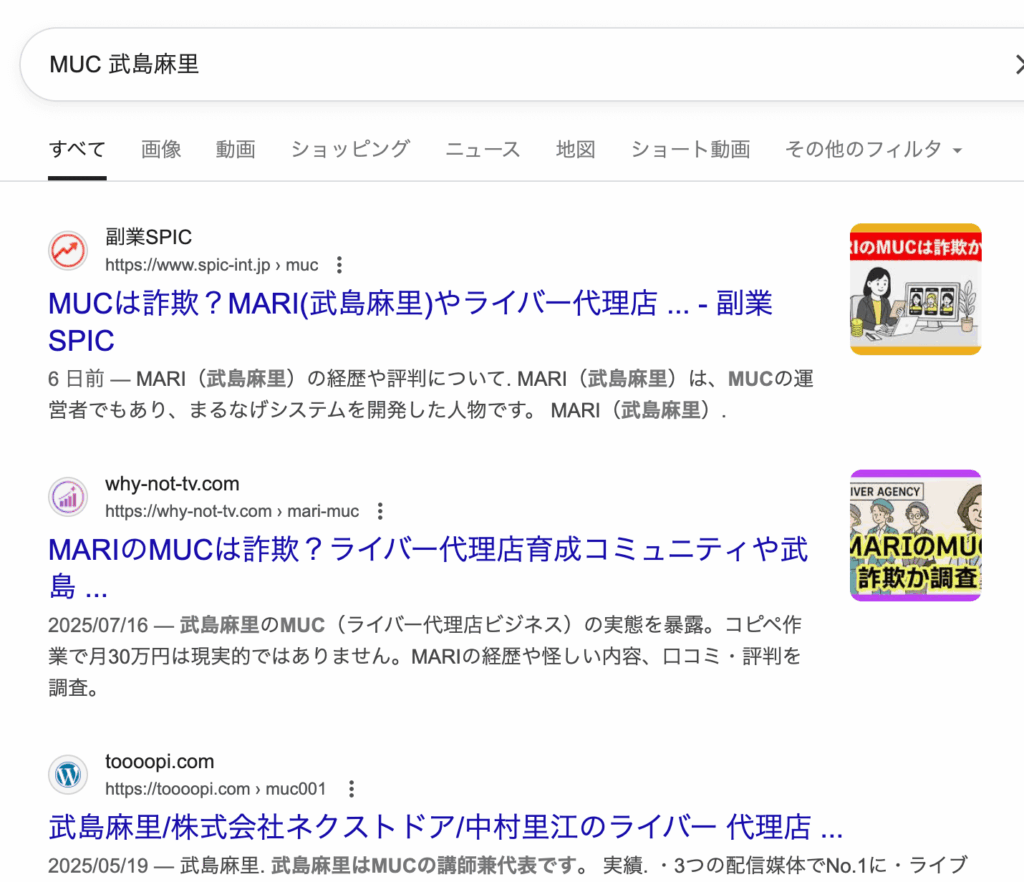Clear the search box with the X icon
Viewport: 1024px width, 882px height.
pyautogui.click(x=1019, y=64)
